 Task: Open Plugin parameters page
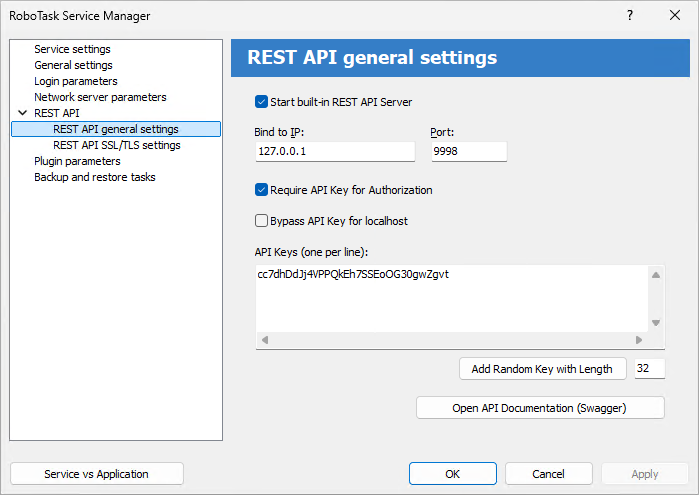coord(77,161)
